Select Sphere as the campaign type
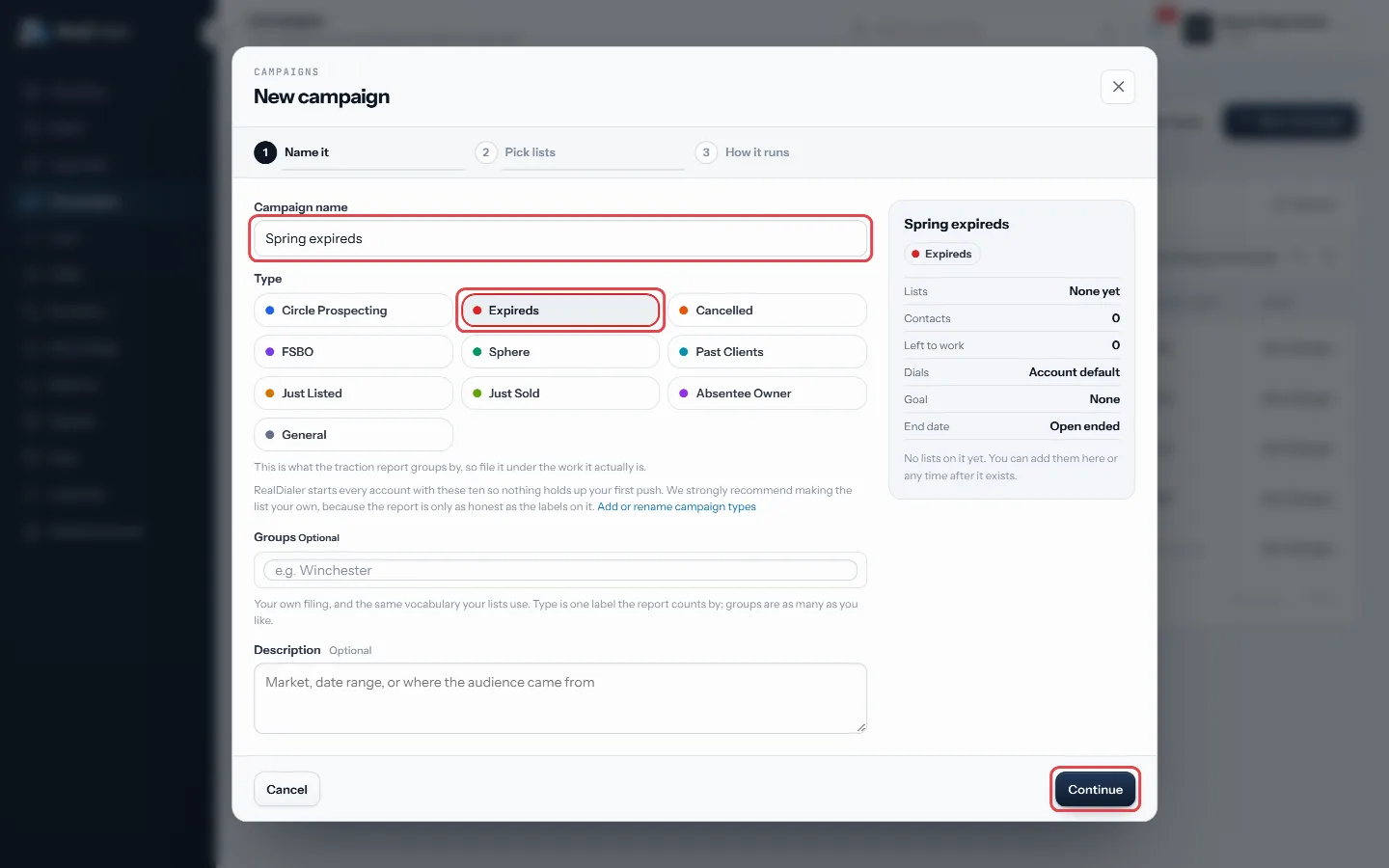This screenshot has width=1389, height=868. click(560, 352)
